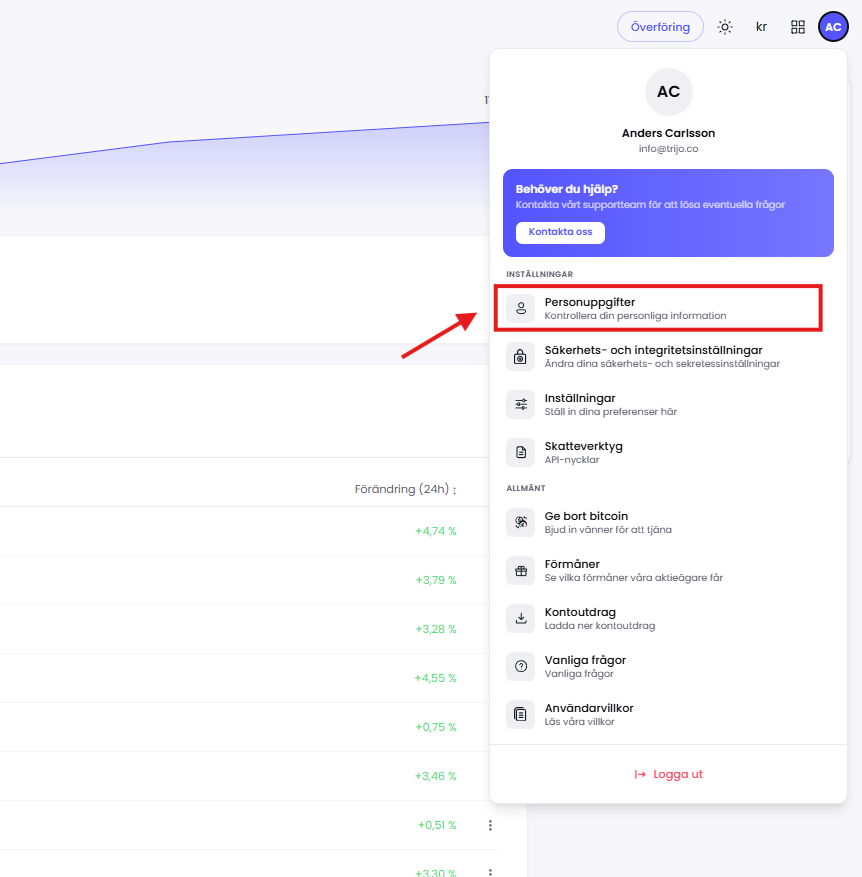
Task: Click the +3,28 % change value
Action: click(x=436, y=629)
